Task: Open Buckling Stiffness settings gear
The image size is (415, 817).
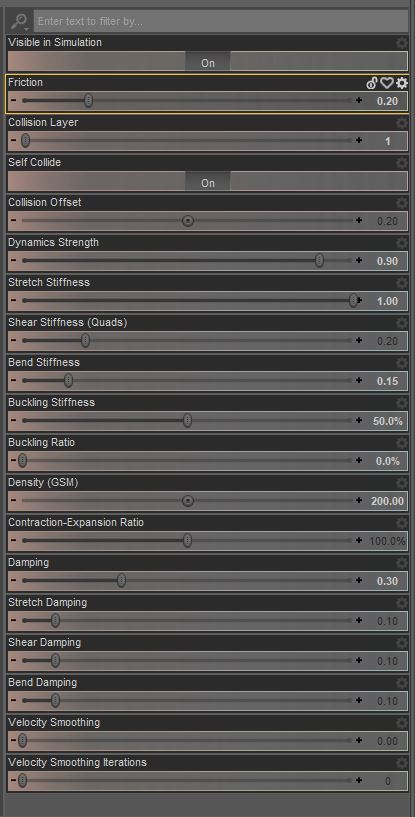Action: tap(401, 403)
